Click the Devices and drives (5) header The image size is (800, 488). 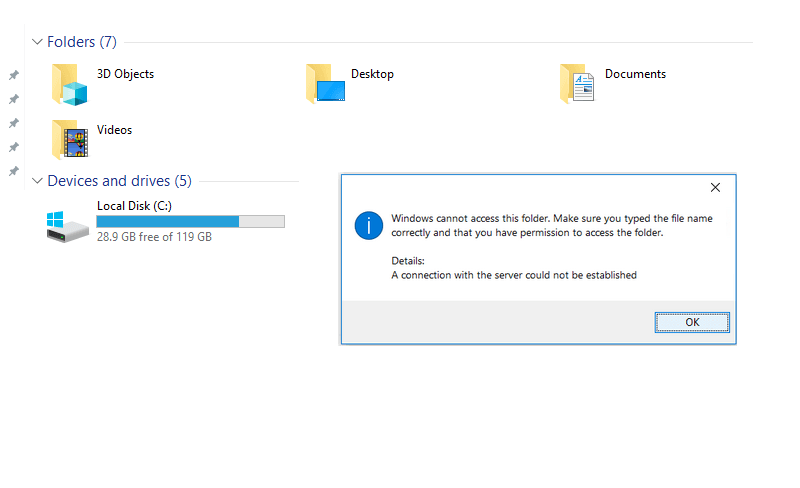[119, 181]
